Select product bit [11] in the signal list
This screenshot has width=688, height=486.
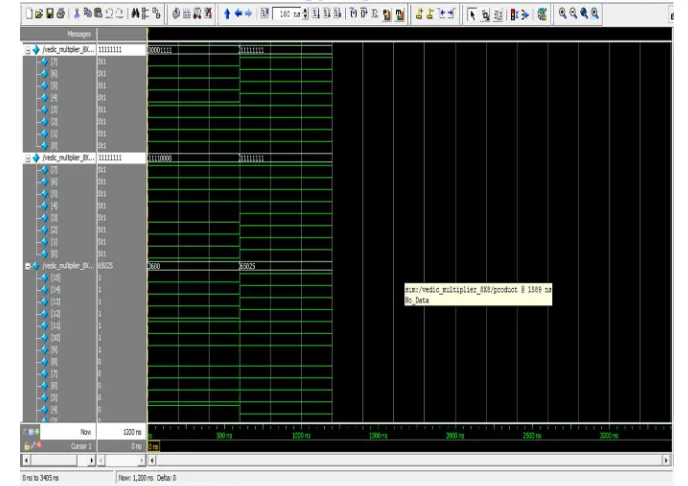tap(56, 325)
